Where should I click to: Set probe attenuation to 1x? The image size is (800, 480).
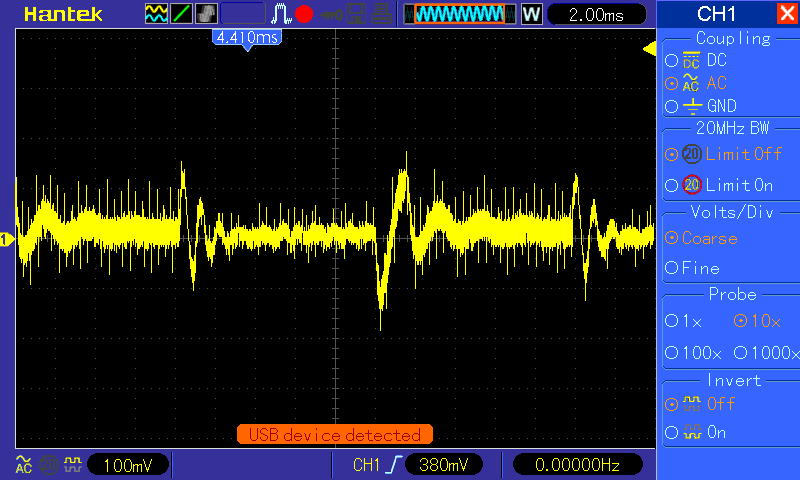pyautogui.click(x=684, y=321)
